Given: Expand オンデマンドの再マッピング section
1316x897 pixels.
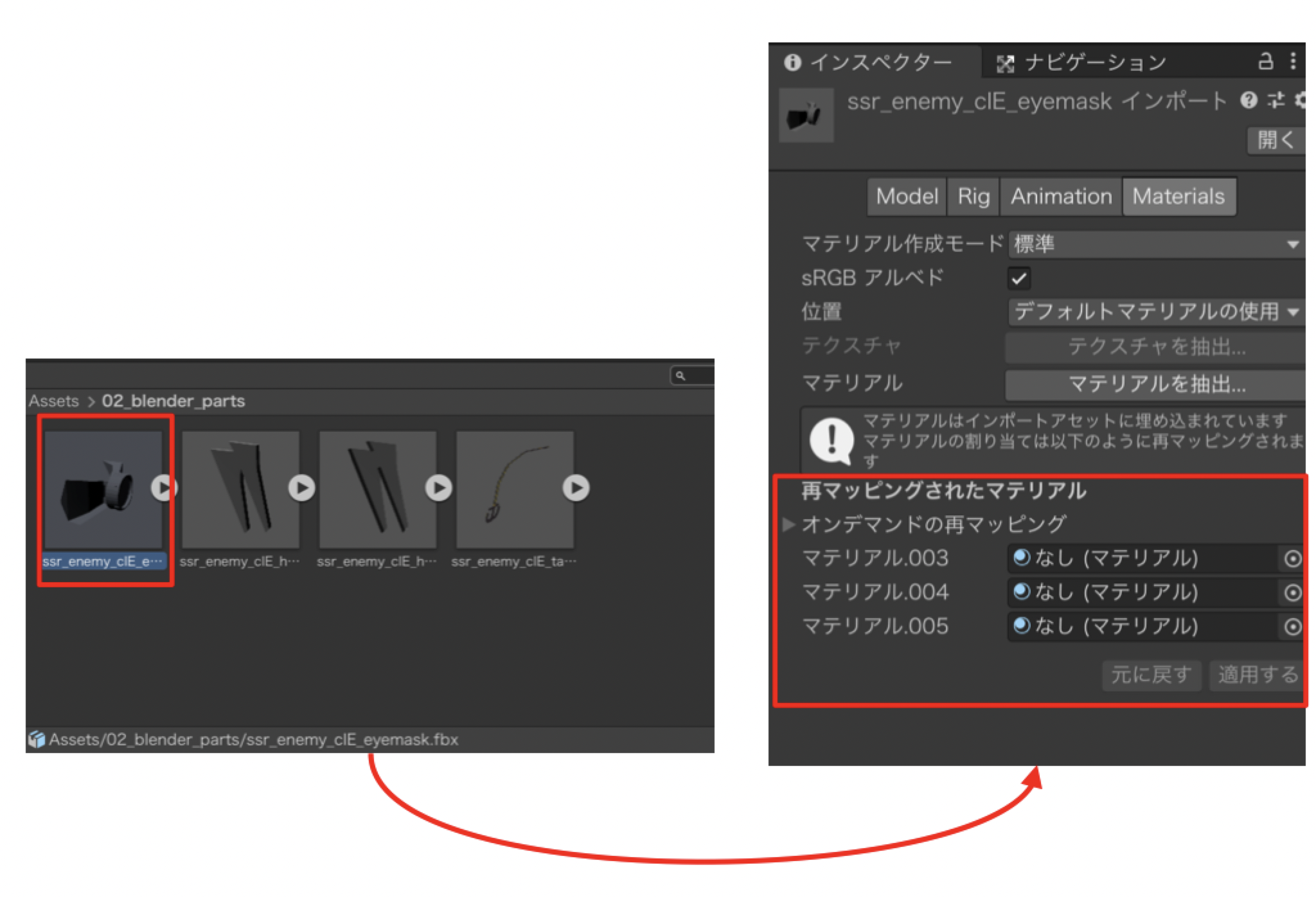Looking at the screenshot, I should point(788,524).
